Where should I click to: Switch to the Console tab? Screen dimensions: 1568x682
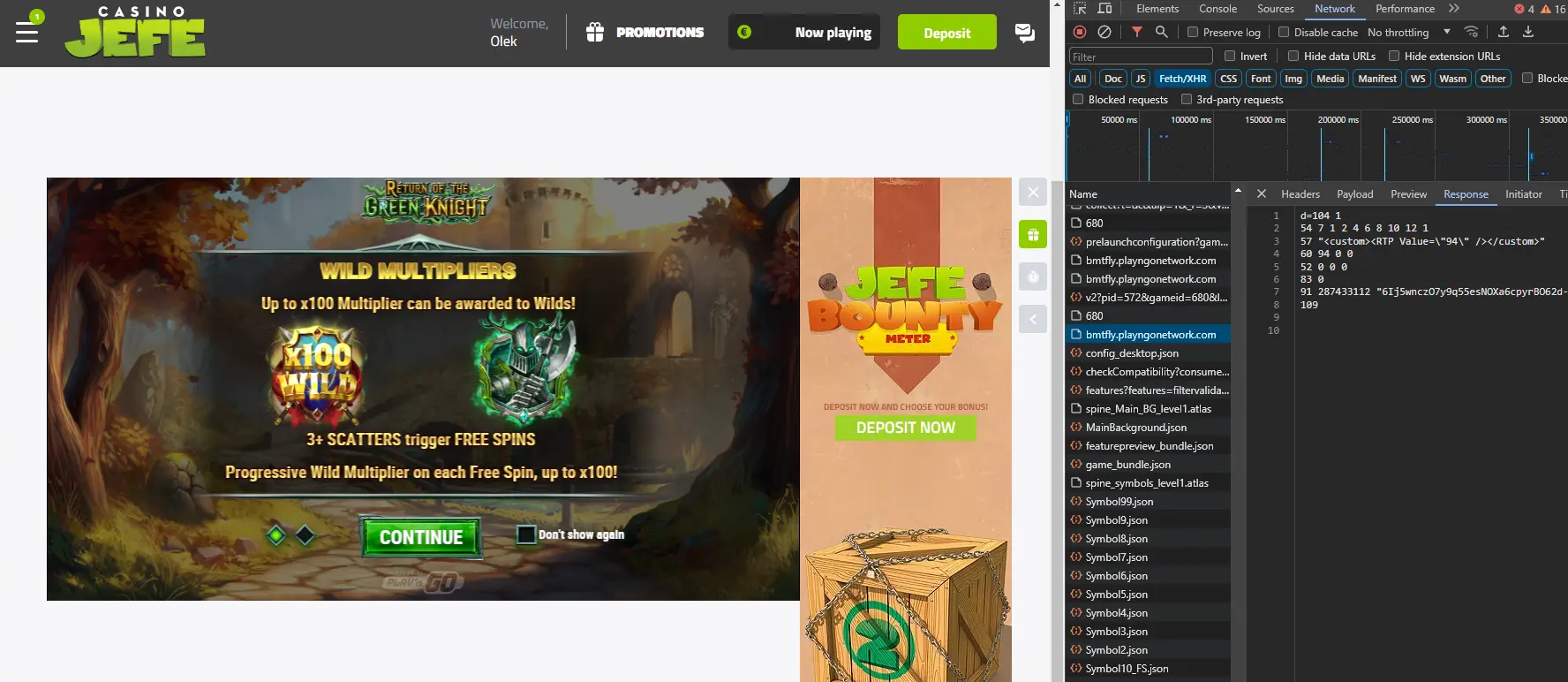(1218, 9)
